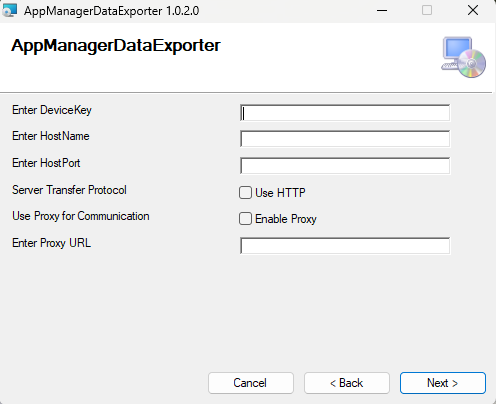Close the AppManagerDataExporter window

pos(473,10)
